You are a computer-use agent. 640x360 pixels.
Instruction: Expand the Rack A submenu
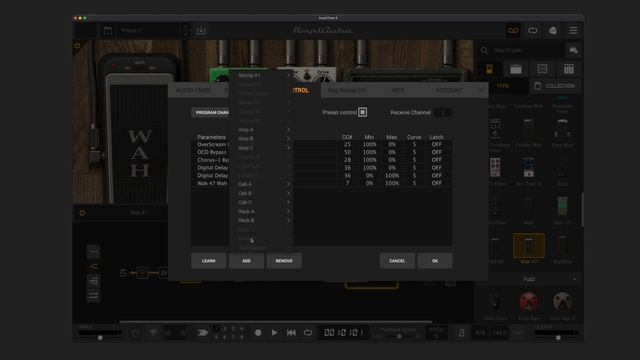pos(261,211)
